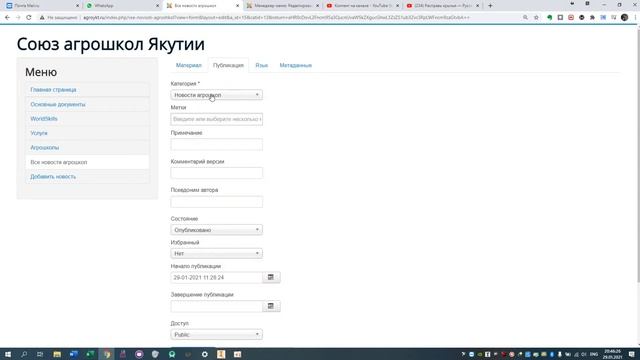The image size is (640, 360).
Task: Open the Состояние dropdown
Action: tap(216, 230)
